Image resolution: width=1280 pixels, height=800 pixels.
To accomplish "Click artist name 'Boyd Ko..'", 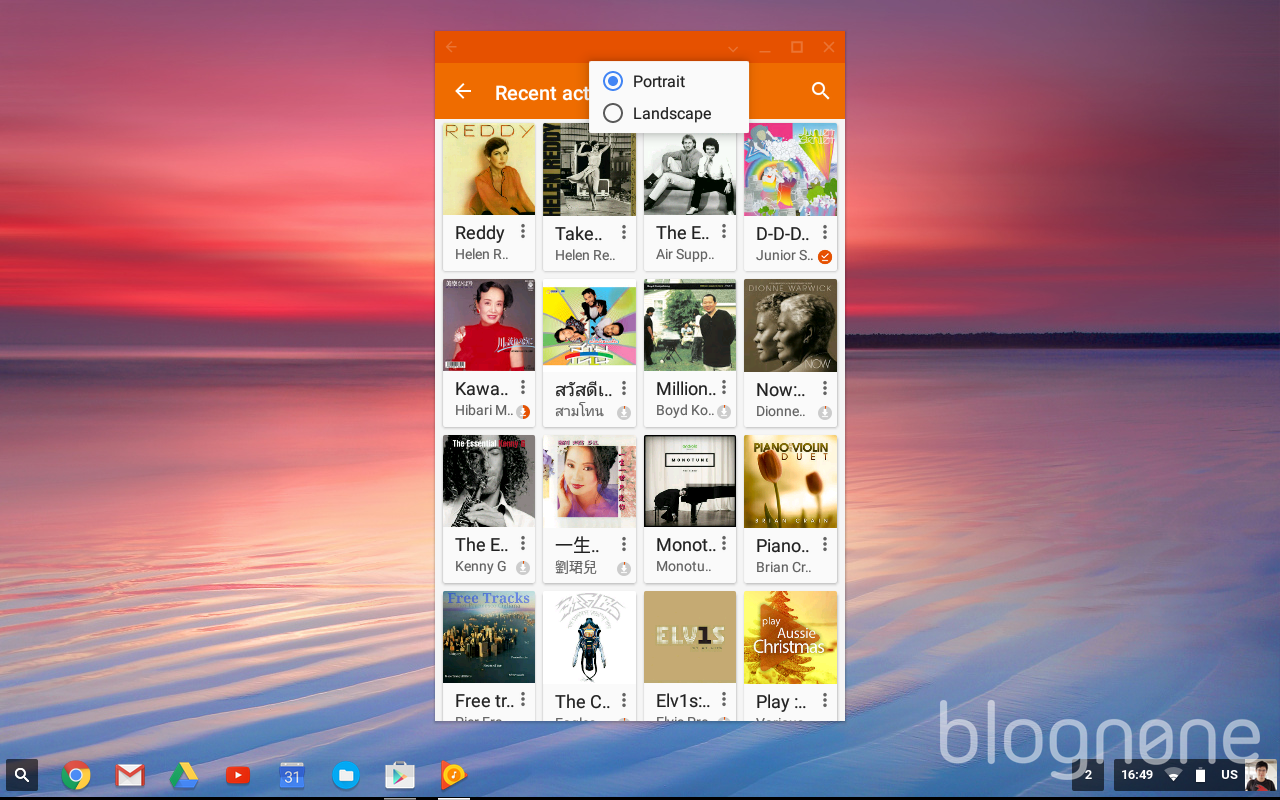I will click(x=685, y=411).
